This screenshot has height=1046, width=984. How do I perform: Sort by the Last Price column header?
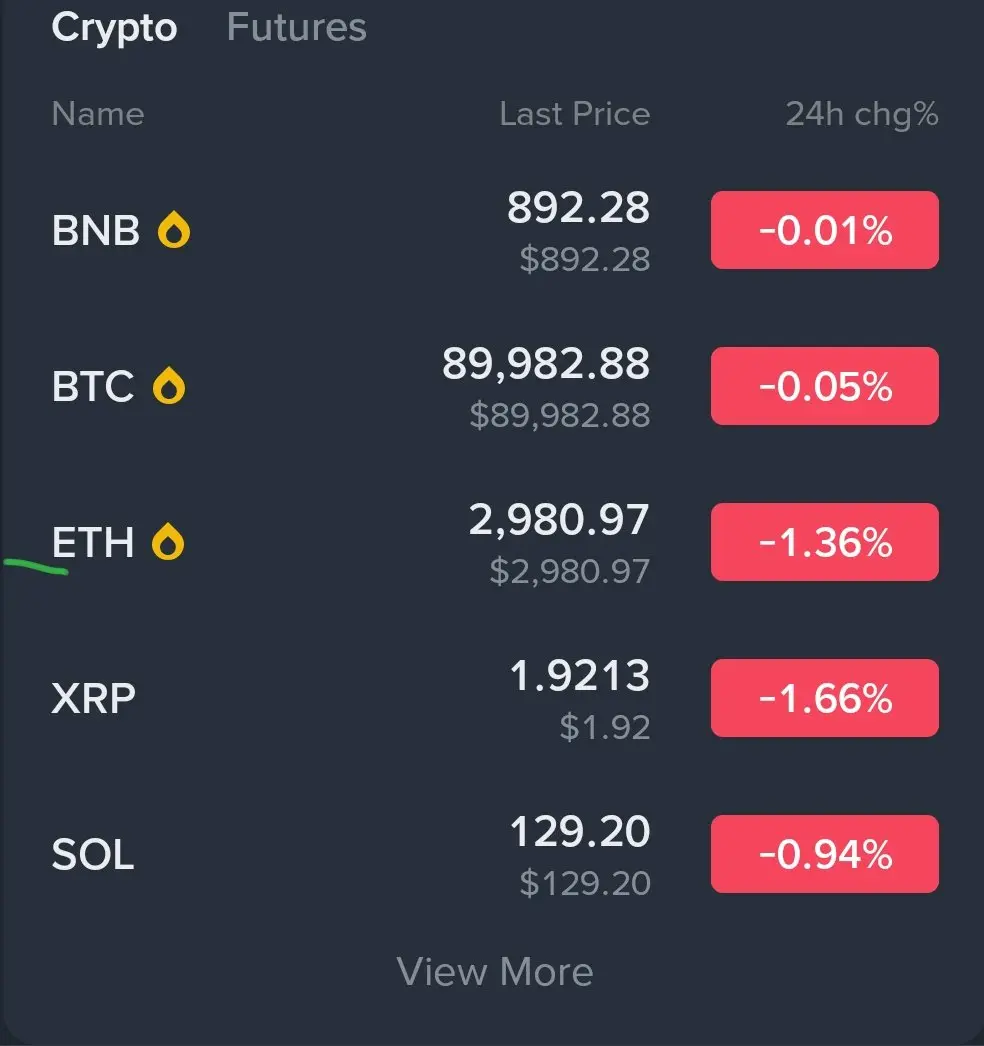[574, 114]
